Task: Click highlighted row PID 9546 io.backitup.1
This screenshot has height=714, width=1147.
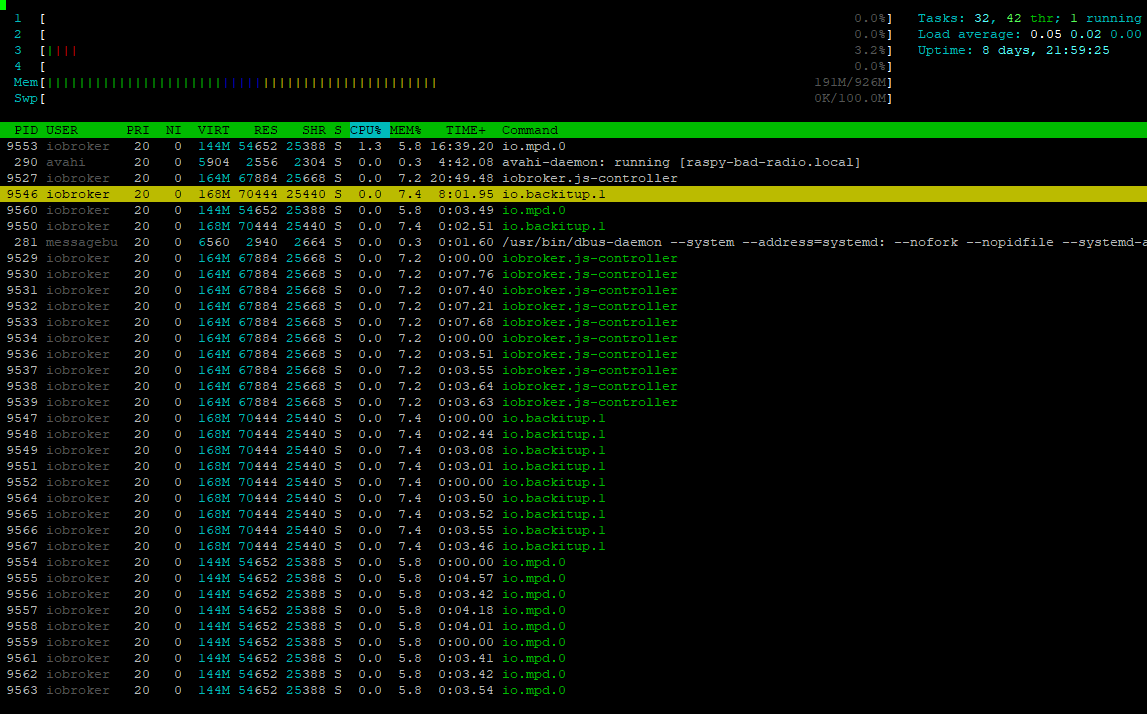Action: click(x=574, y=195)
